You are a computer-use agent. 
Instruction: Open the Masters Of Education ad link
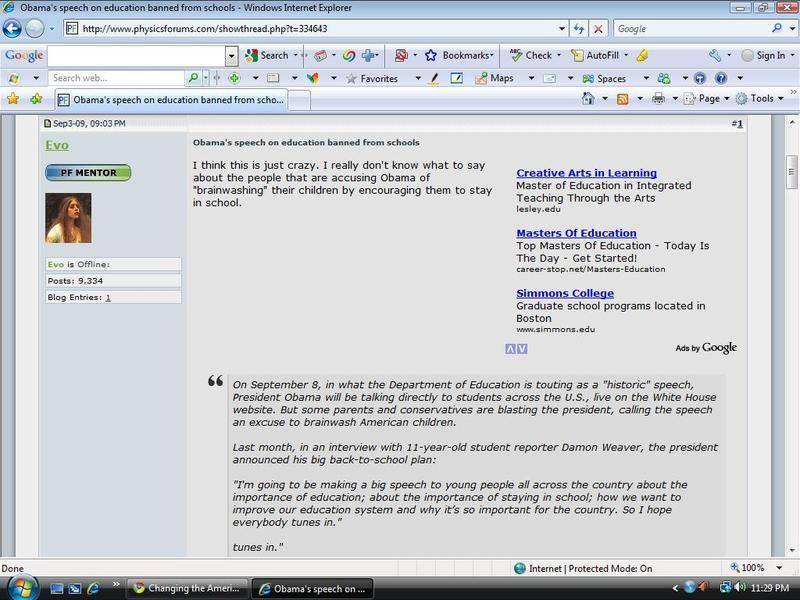(x=577, y=233)
